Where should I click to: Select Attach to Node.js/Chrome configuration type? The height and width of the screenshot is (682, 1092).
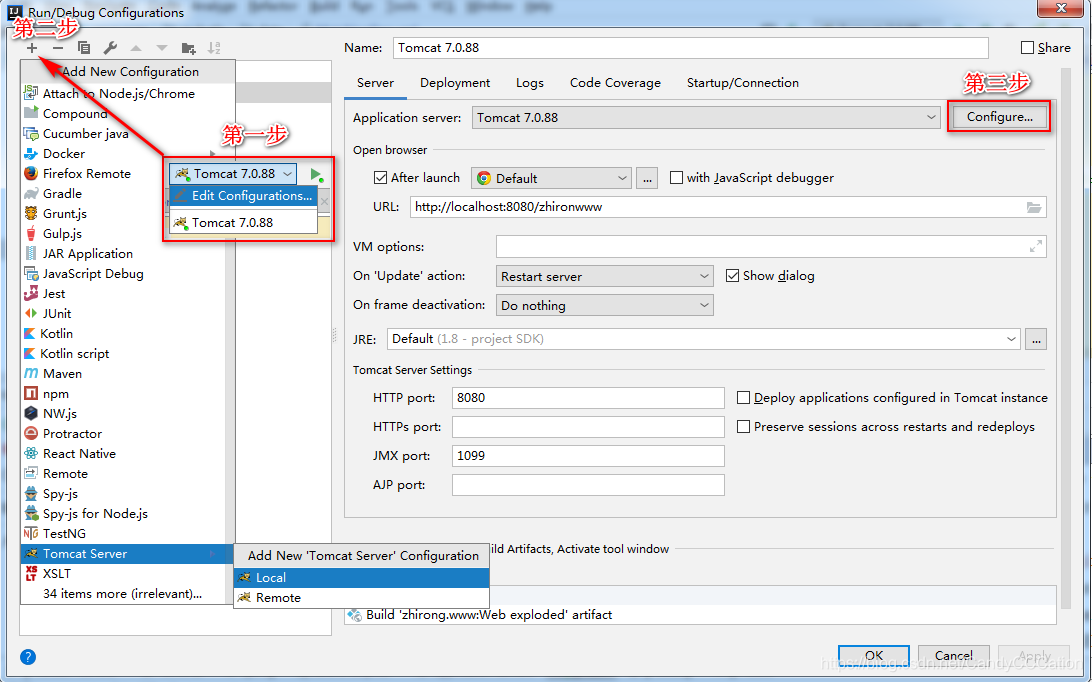[127, 93]
